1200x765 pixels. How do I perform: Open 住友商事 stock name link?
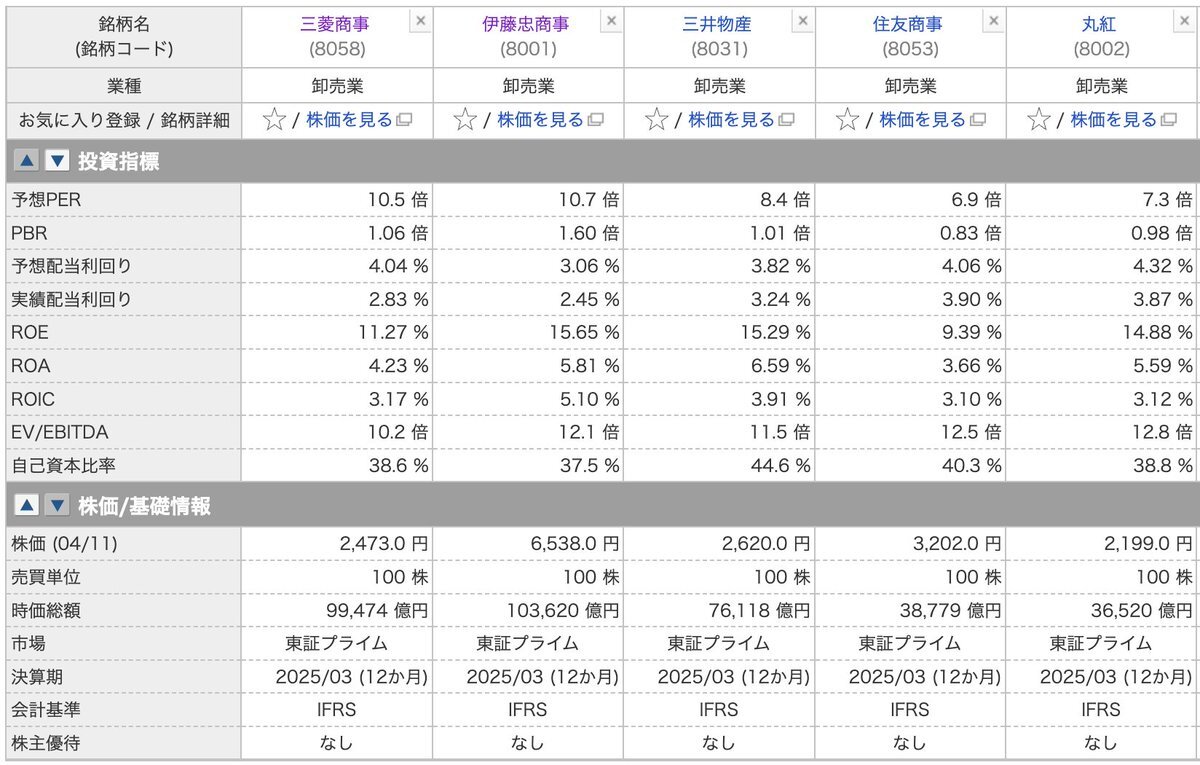907,24
